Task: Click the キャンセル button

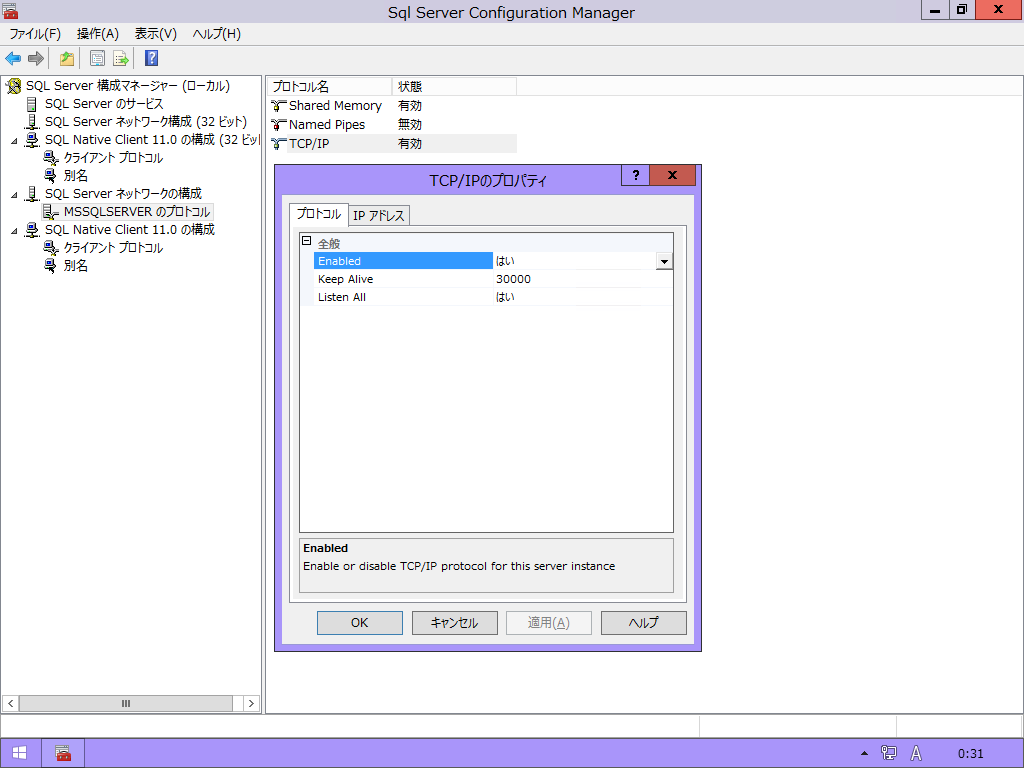Action: [454, 623]
